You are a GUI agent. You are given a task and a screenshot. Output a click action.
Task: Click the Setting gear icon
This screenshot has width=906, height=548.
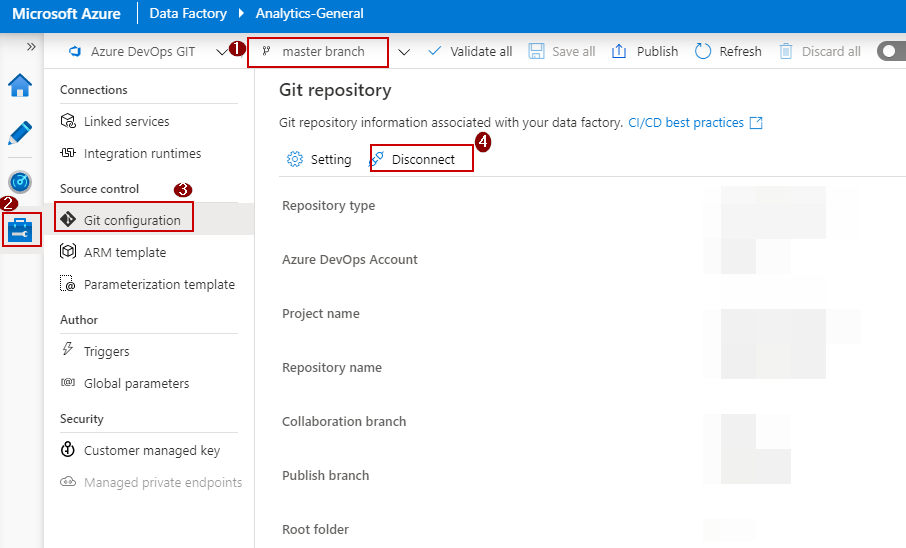pos(295,159)
